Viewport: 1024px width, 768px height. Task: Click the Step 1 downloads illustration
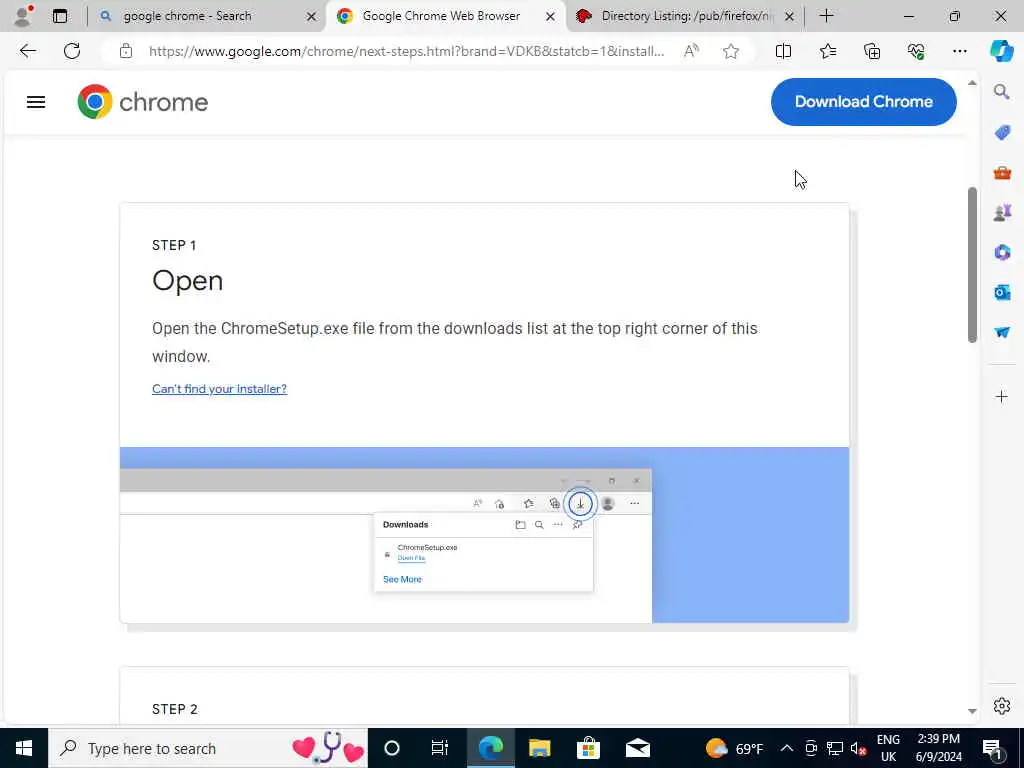tap(485, 535)
